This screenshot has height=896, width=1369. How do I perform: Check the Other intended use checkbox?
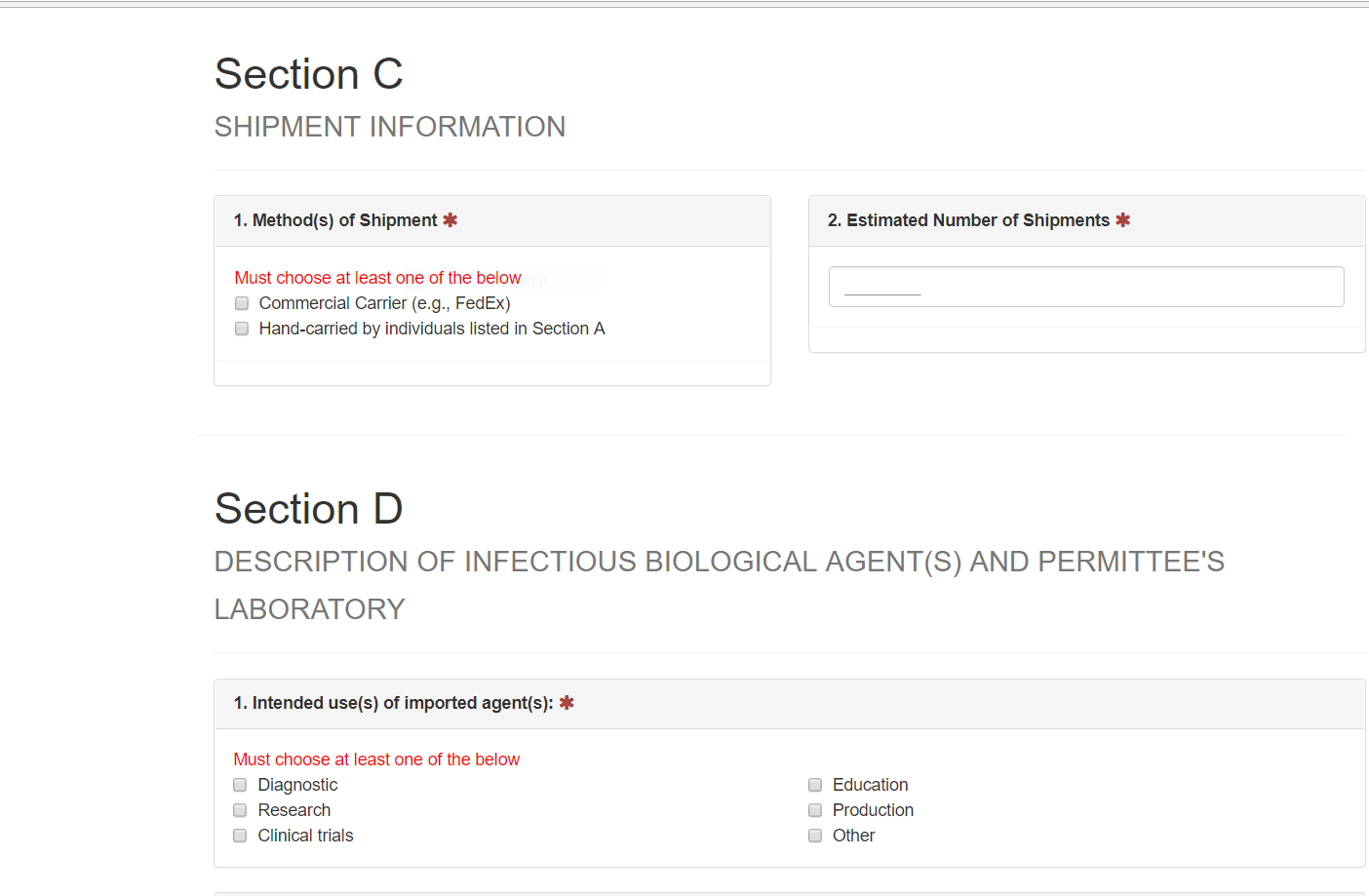tap(815, 836)
